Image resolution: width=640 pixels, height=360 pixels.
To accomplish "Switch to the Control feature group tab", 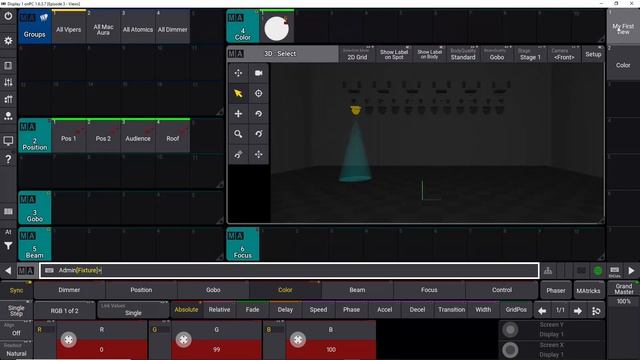I will coord(502,290).
